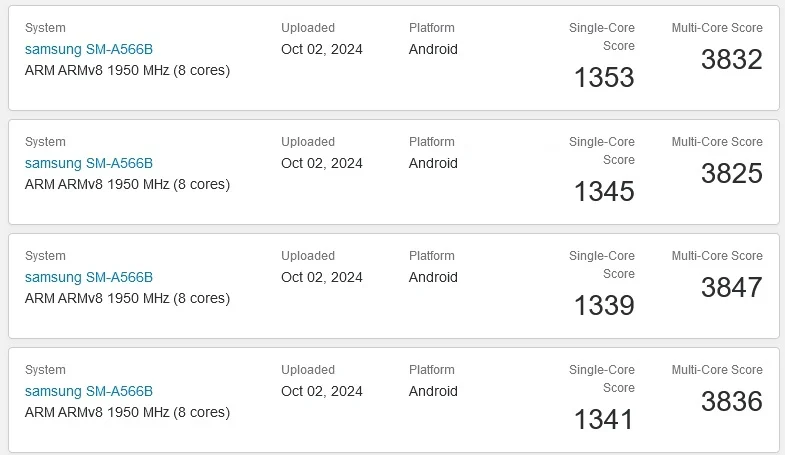Image resolution: width=785 pixels, height=455 pixels.
Task: Click the multi-core score 3836
Action: coord(731,401)
